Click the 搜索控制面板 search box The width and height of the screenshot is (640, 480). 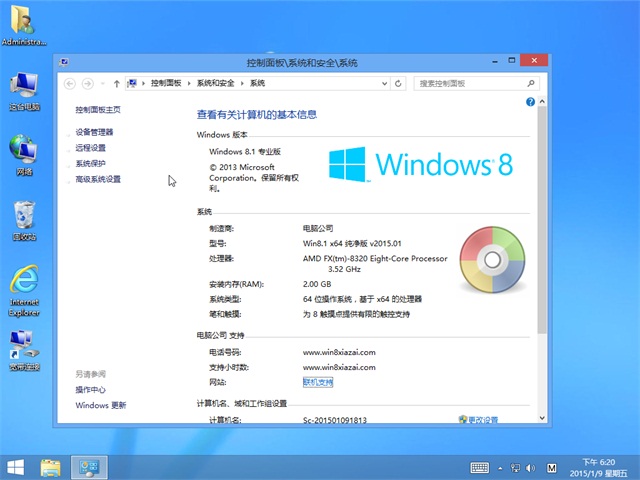[472, 84]
